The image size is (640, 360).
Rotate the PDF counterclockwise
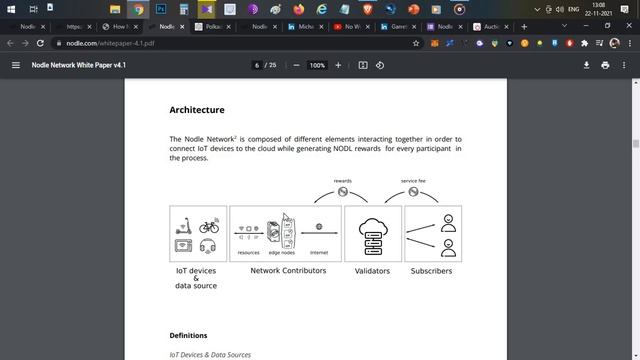click(x=380, y=65)
